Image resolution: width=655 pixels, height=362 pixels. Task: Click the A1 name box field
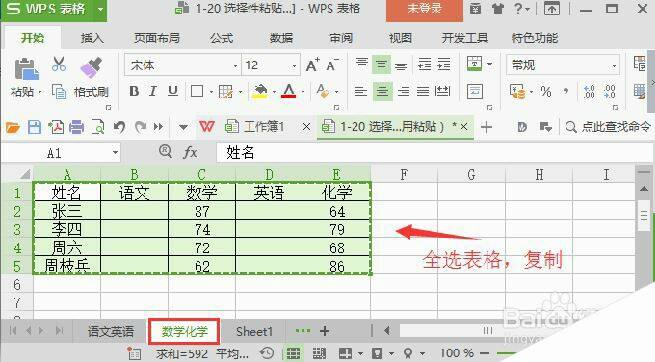coord(61,153)
